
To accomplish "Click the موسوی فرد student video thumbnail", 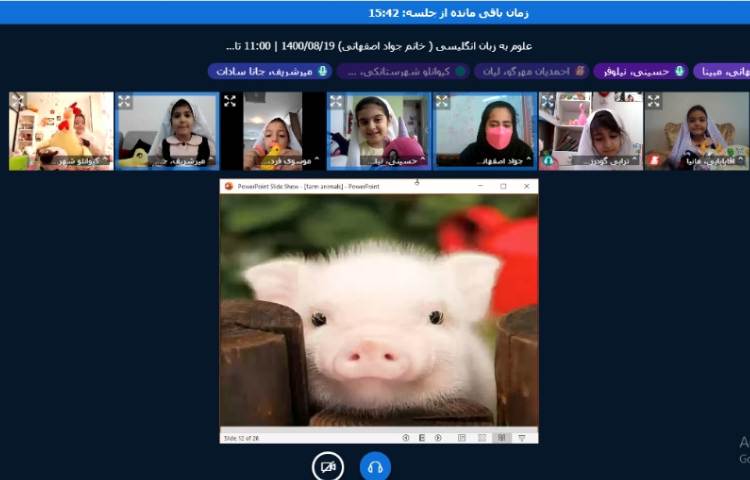I will (x=273, y=131).
